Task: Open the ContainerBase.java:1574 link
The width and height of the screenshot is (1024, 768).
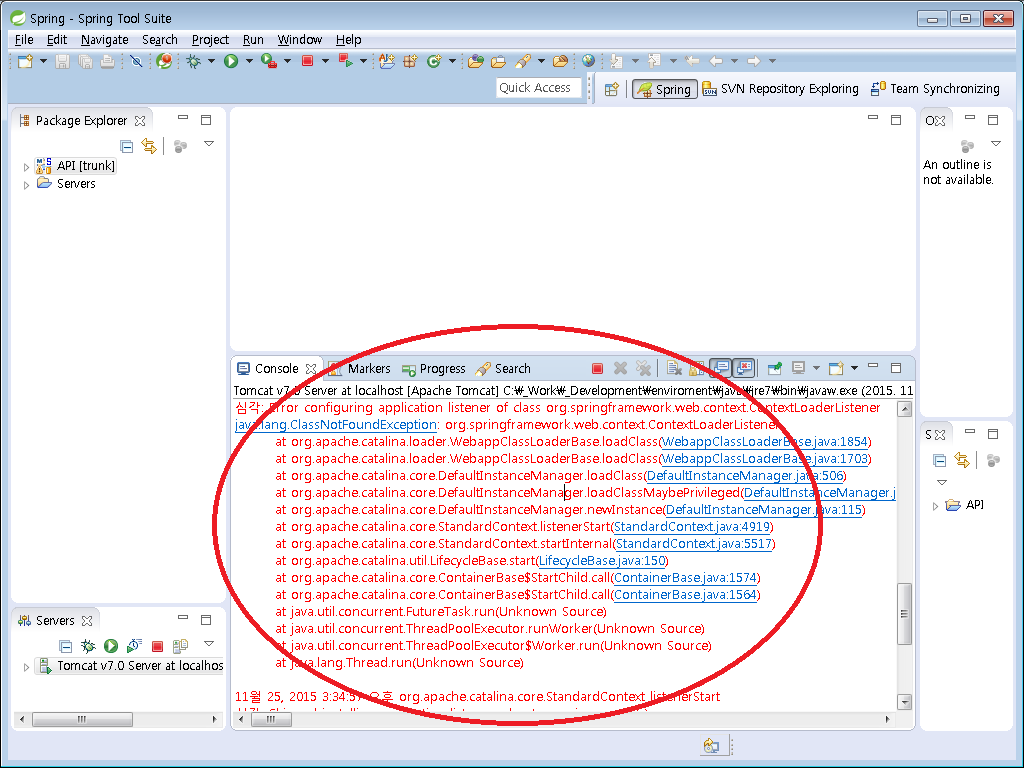Action: [685, 578]
